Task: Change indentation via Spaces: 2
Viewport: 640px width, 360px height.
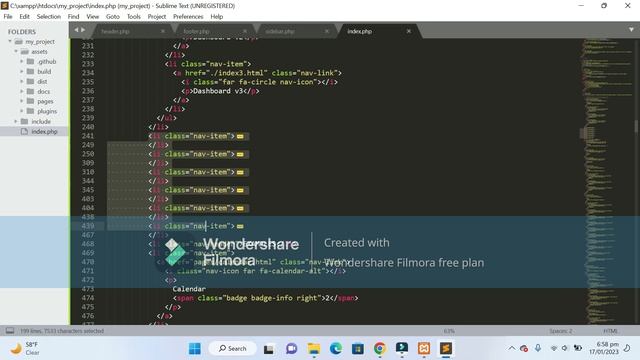Action: (x=560, y=331)
